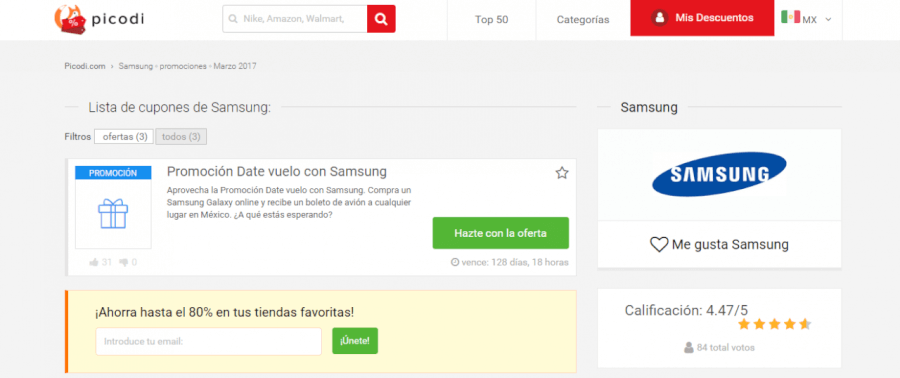900x378 pixels.
Task: Open the Promoción Date vuelo con Samsung title
Action: pos(277,172)
